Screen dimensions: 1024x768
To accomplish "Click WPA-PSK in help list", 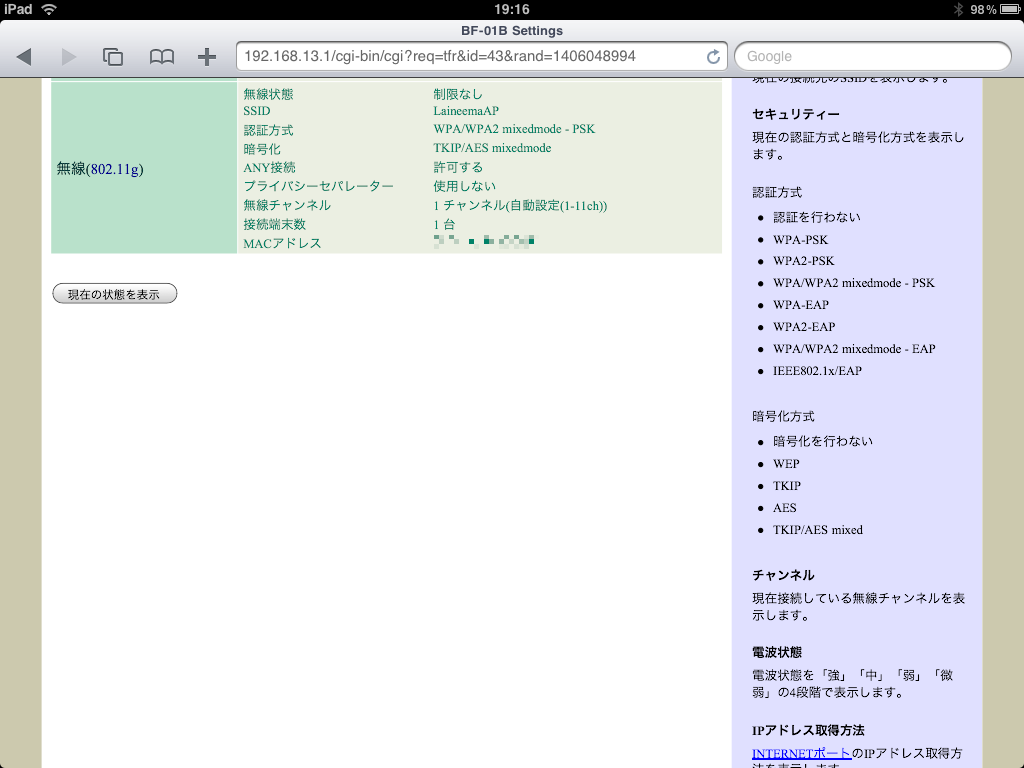I will tap(800, 240).
